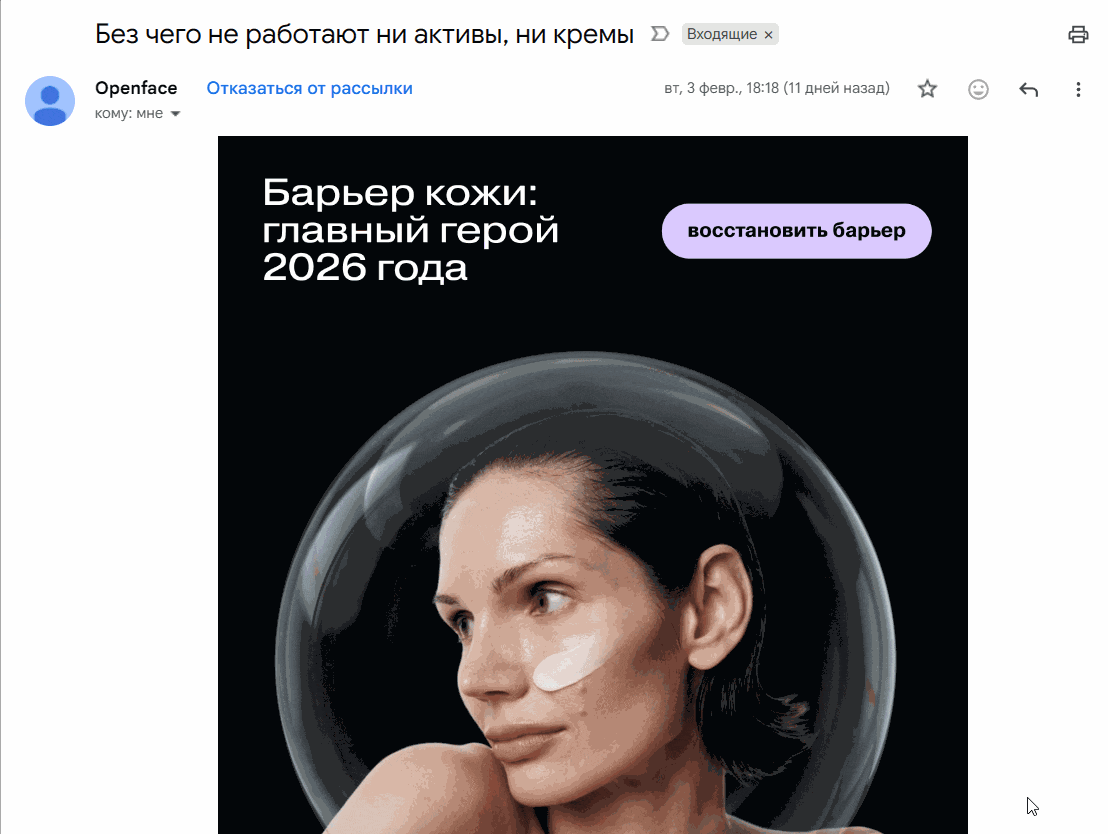1108x834 pixels.
Task: Remove the Входящие label with its x
Action: [x=768, y=35]
